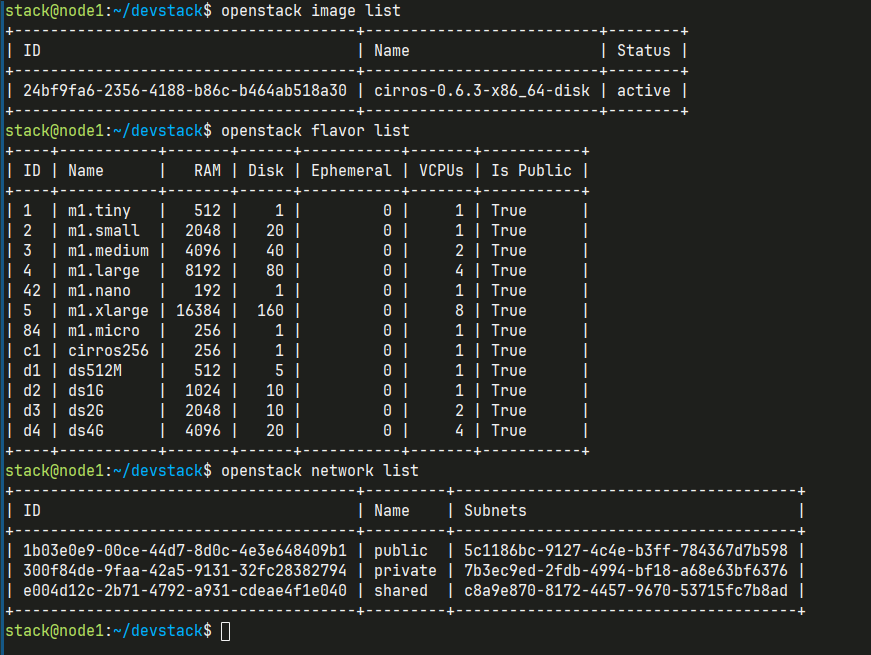Select the cirros-0.6.3-x86_64-disk image name
Viewport: 871px width, 655px height.
tap(482, 91)
